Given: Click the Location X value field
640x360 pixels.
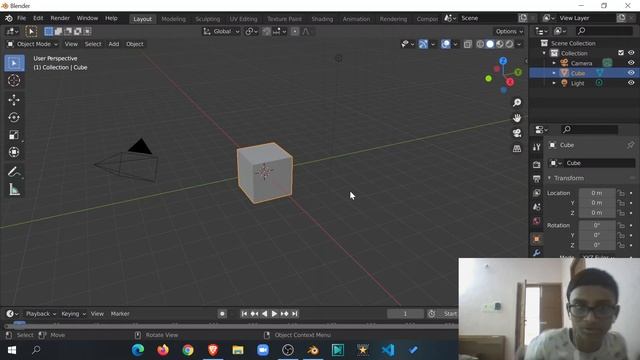Looking at the screenshot, I should [597, 193].
